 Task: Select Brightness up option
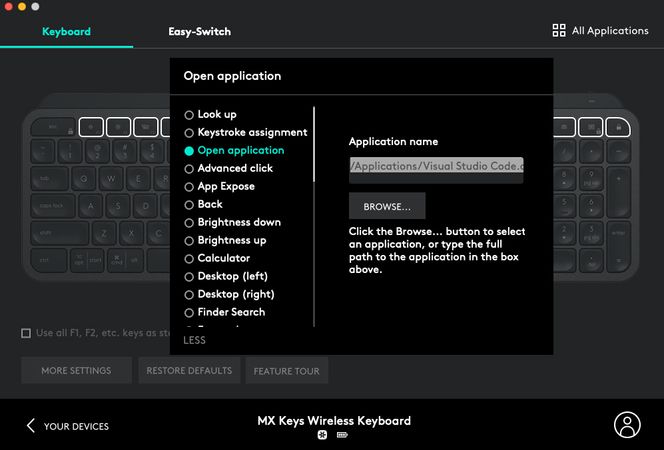225,240
